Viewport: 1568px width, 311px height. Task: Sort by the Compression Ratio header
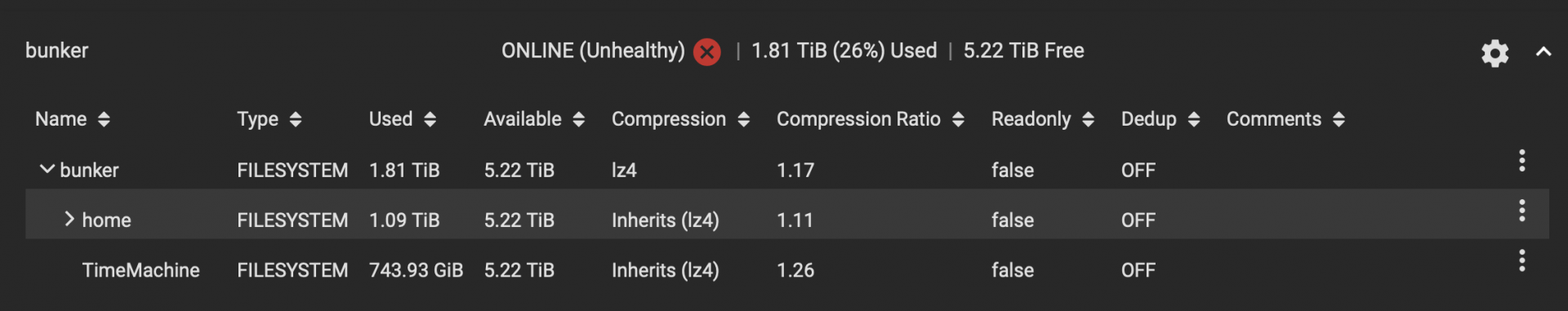click(871, 119)
